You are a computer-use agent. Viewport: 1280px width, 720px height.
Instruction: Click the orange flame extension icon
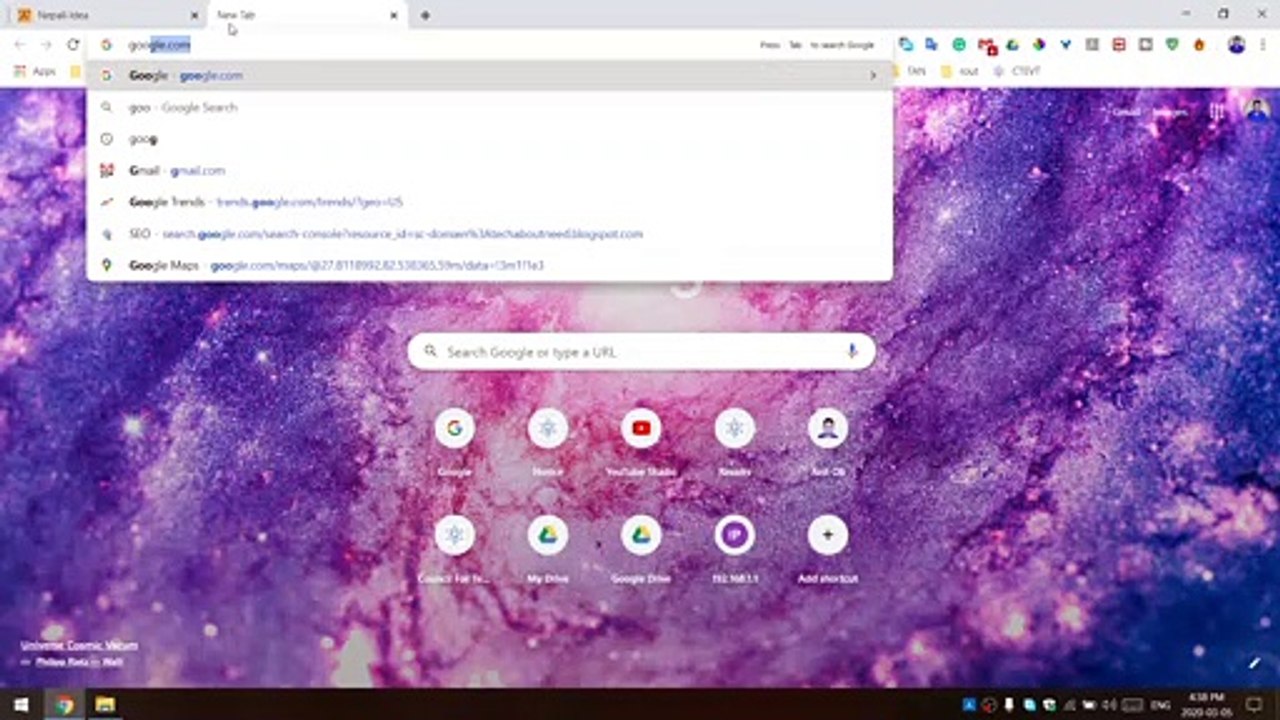coord(1199,45)
